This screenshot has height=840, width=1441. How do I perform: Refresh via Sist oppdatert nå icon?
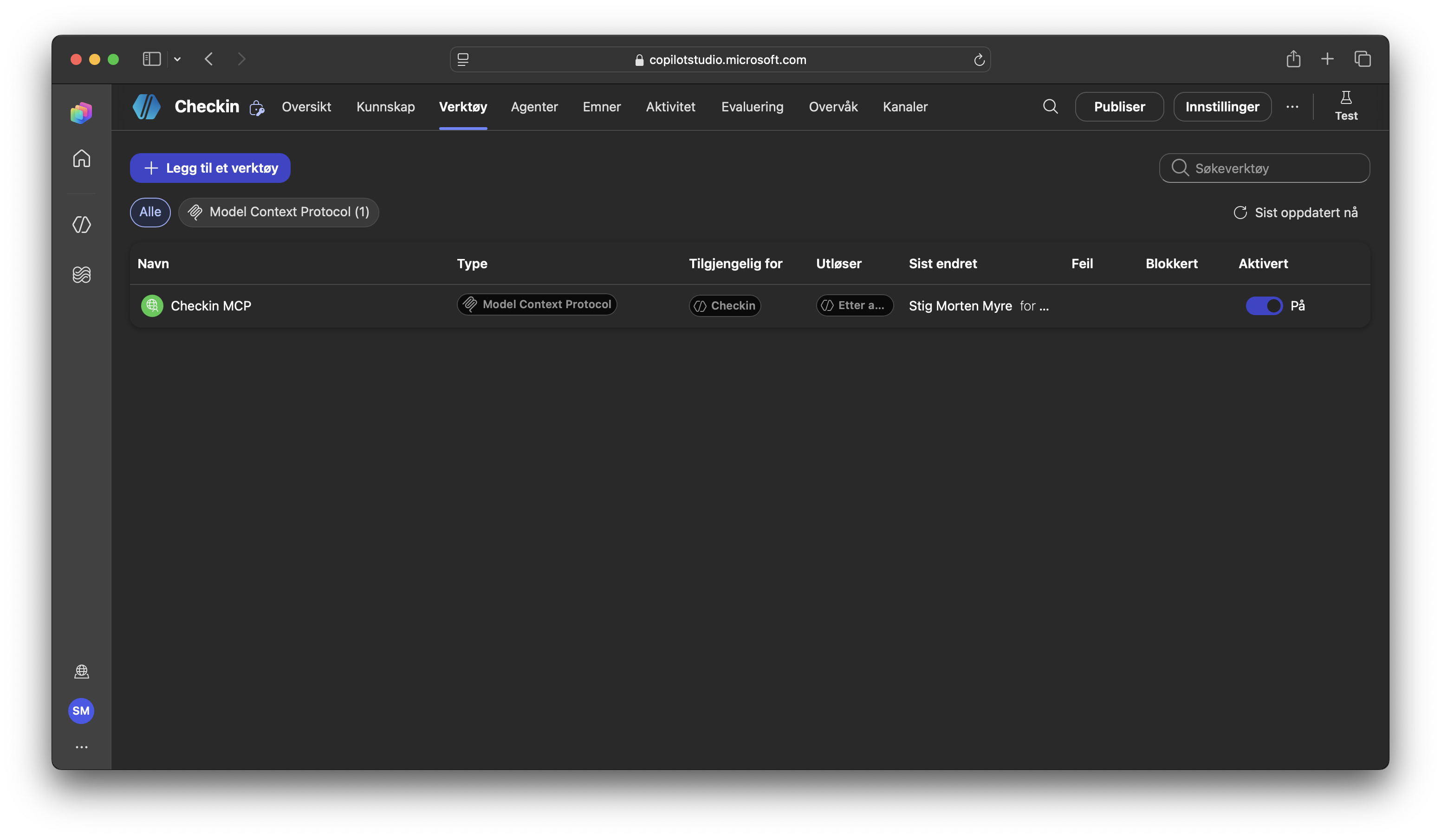[1240, 213]
